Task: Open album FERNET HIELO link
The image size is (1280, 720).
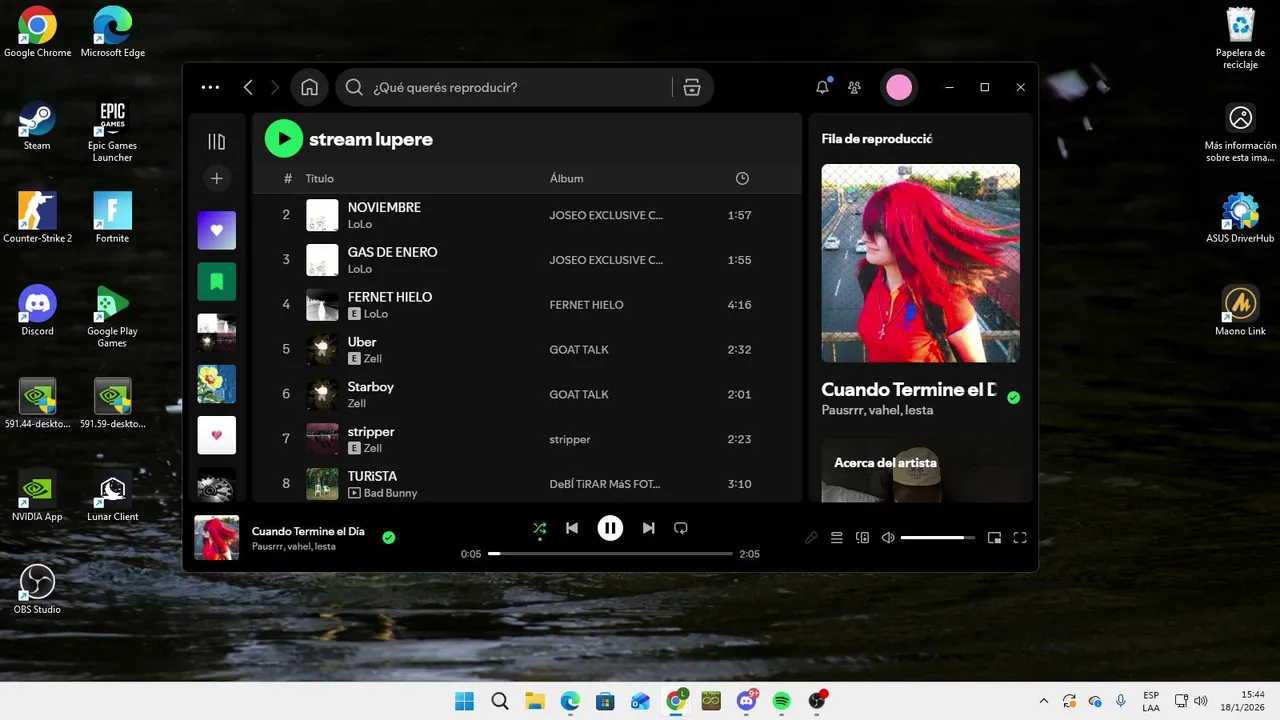Action: tap(586, 305)
